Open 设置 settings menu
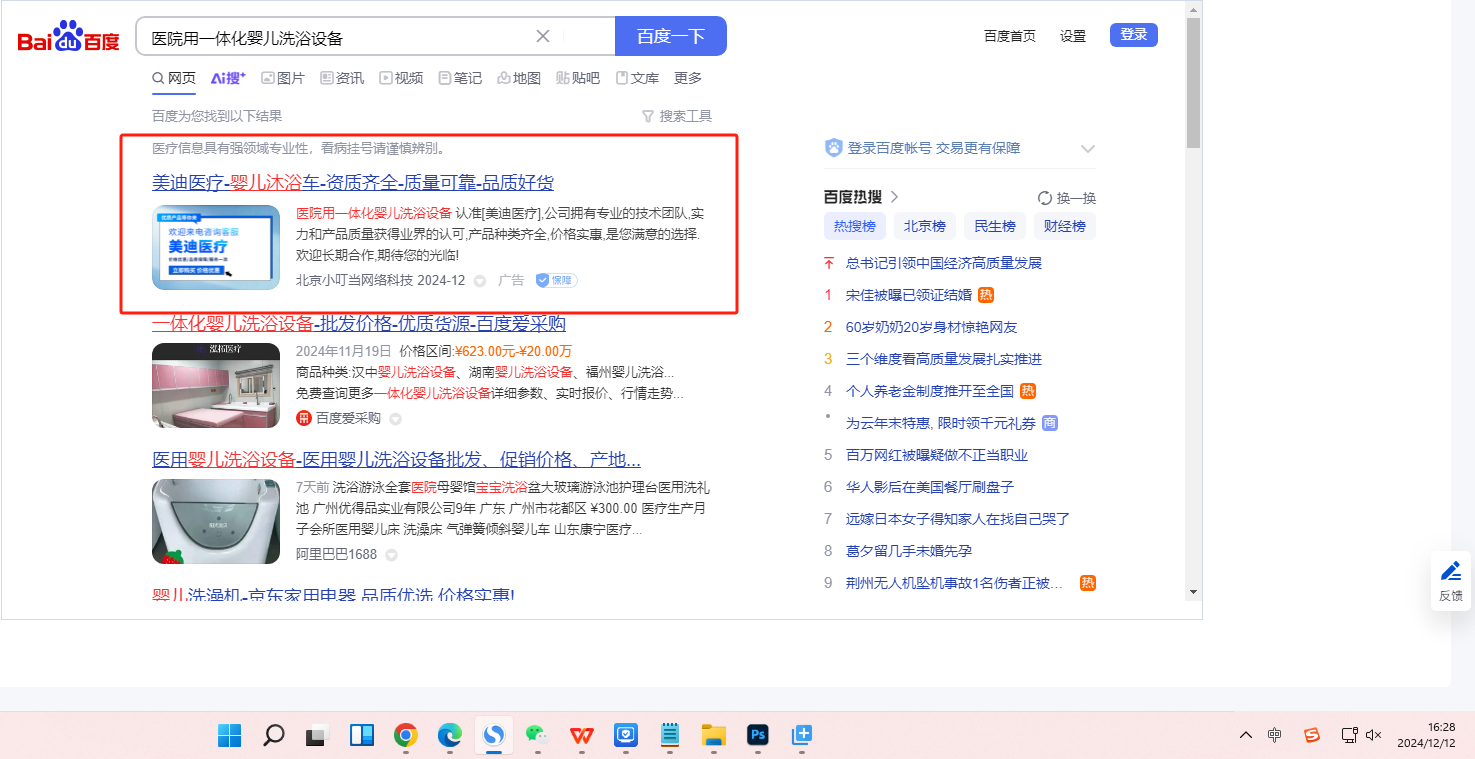Viewport: 1475px width, 759px height. pyautogui.click(x=1072, y=36)
